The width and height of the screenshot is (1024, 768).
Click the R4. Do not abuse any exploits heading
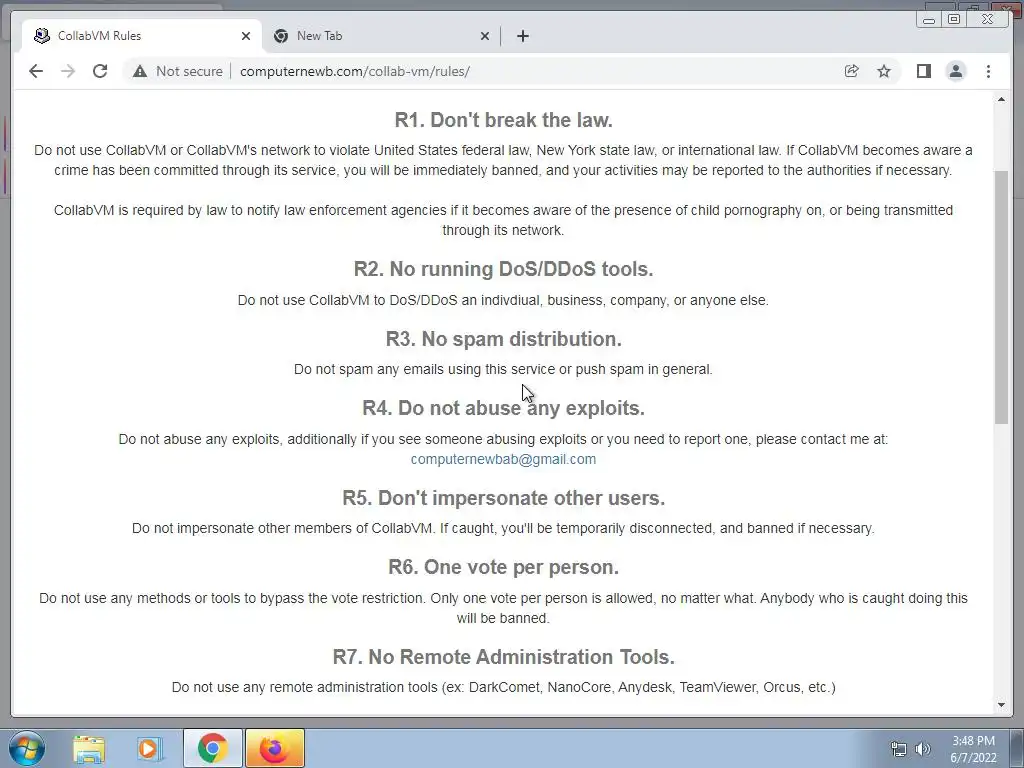504,408
